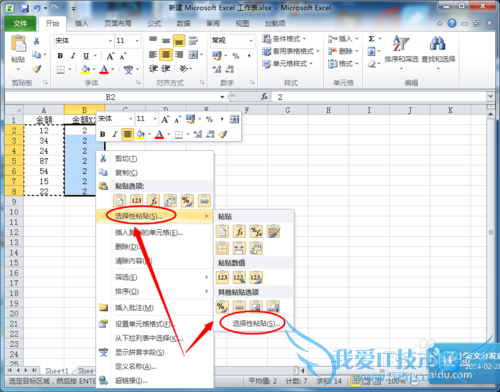The width and height of the screenshot is (500, 392).
Task: Choose Keep Source Formatting in paste submenu
Action: click(x=273, y=231)
